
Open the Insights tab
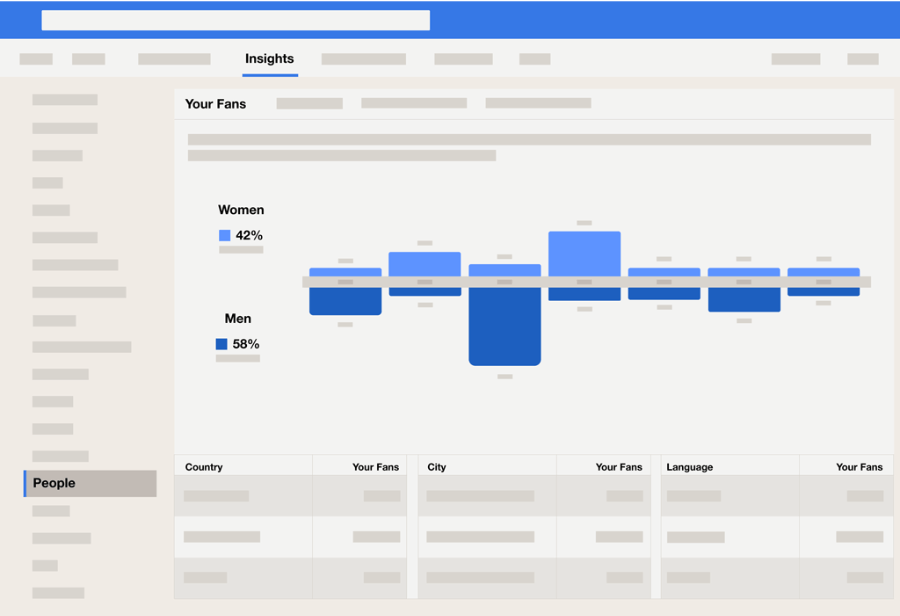tap(269, 59)
